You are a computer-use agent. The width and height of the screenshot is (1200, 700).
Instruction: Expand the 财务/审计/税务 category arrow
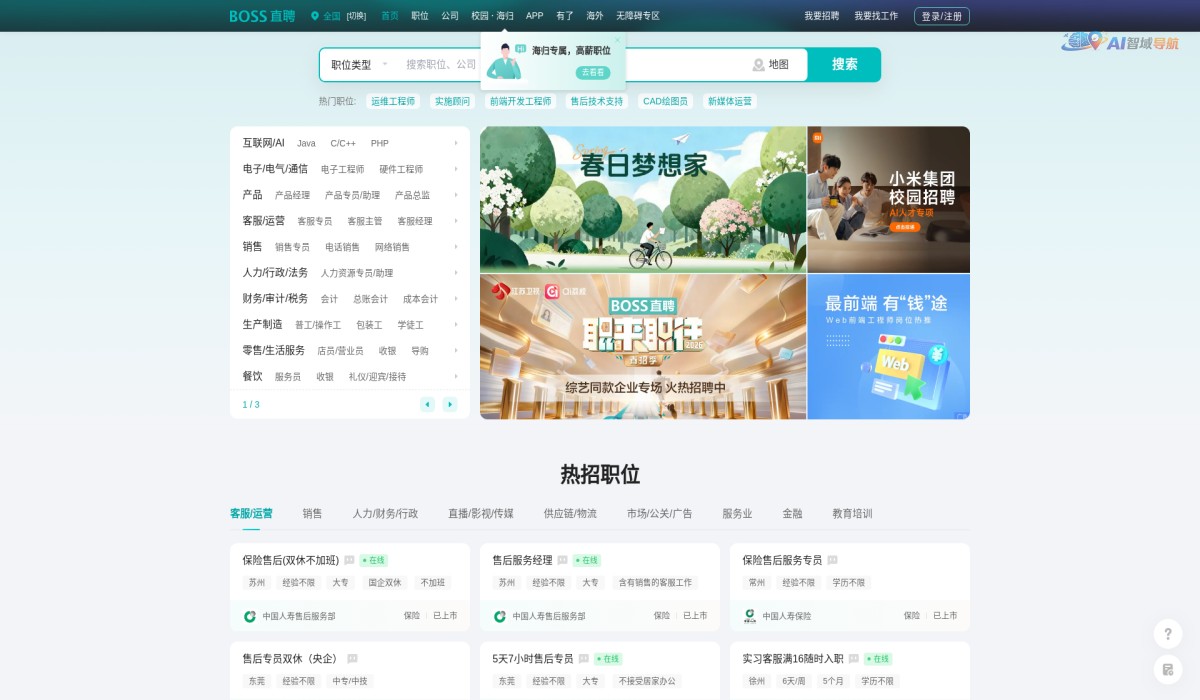point(456,298)
